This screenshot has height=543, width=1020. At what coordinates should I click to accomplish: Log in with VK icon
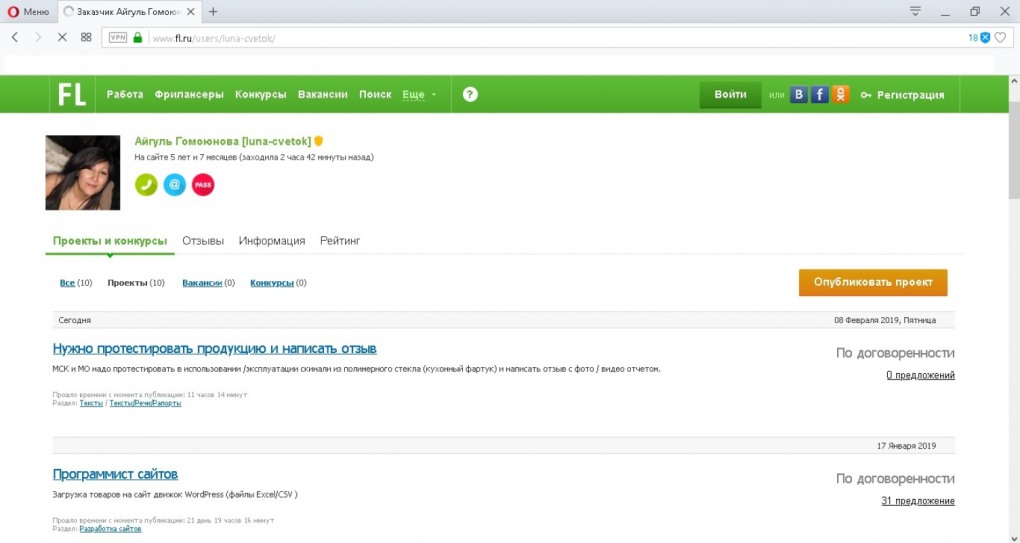pyautogui.click(x=798, y=95)
